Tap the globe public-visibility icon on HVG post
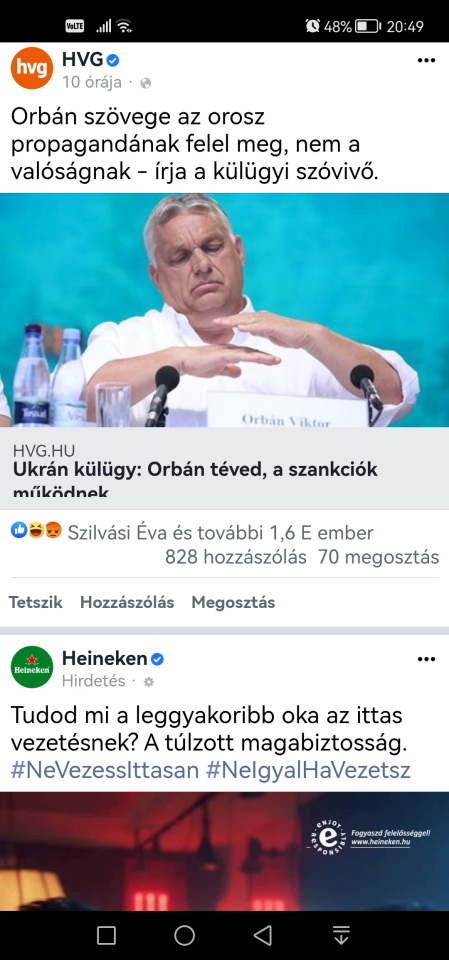Image resolution: width=449 pixels, height=960 pixels. [x=145, y=83]
